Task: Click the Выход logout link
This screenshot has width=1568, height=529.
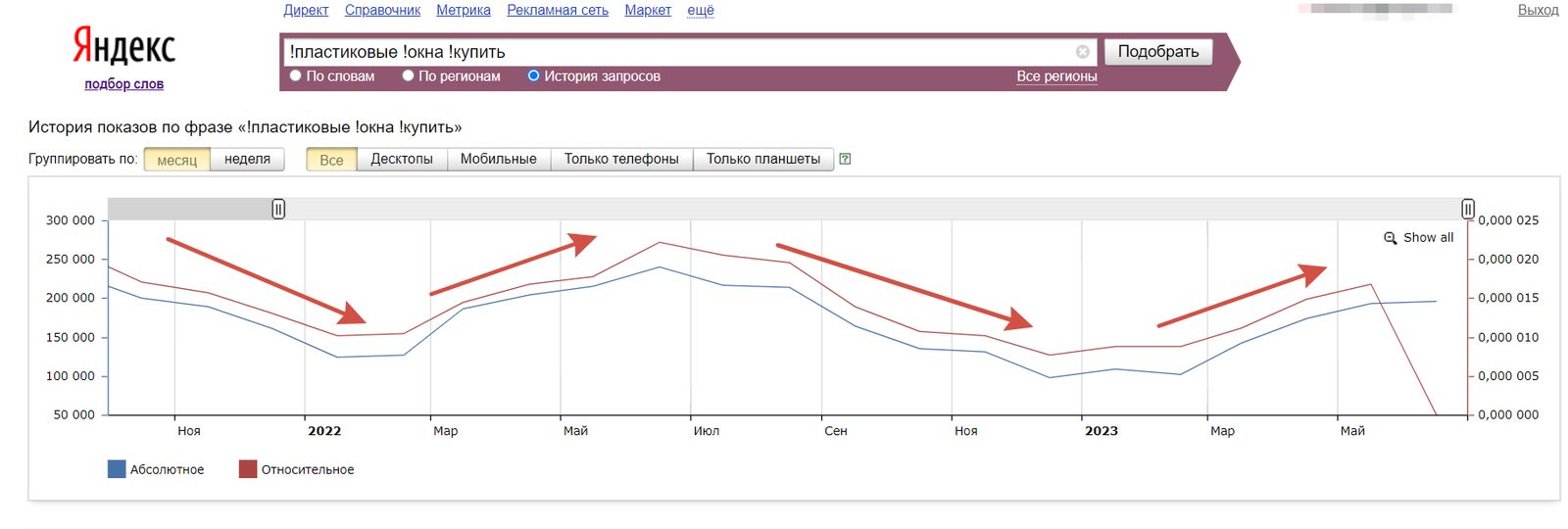Action: [1537, 10]
